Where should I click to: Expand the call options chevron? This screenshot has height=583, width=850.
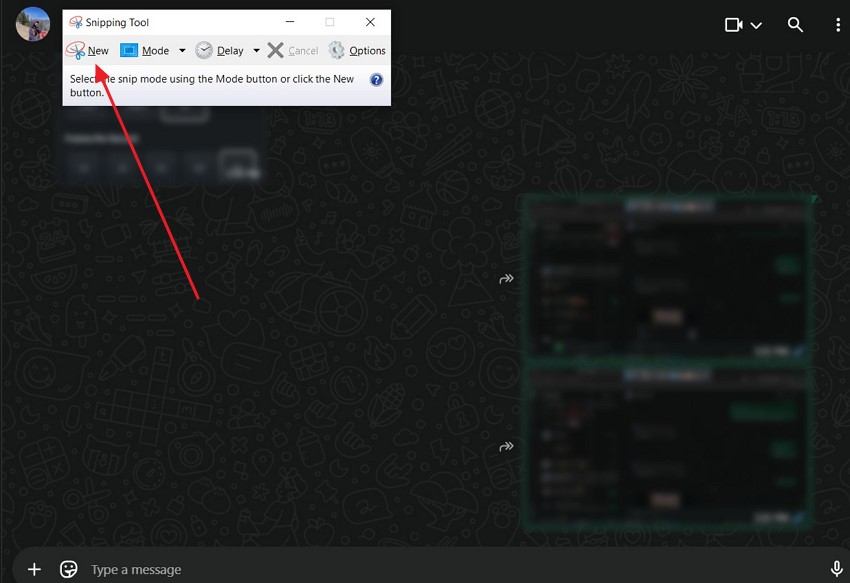pyautogui.click(x=757, y=25)
